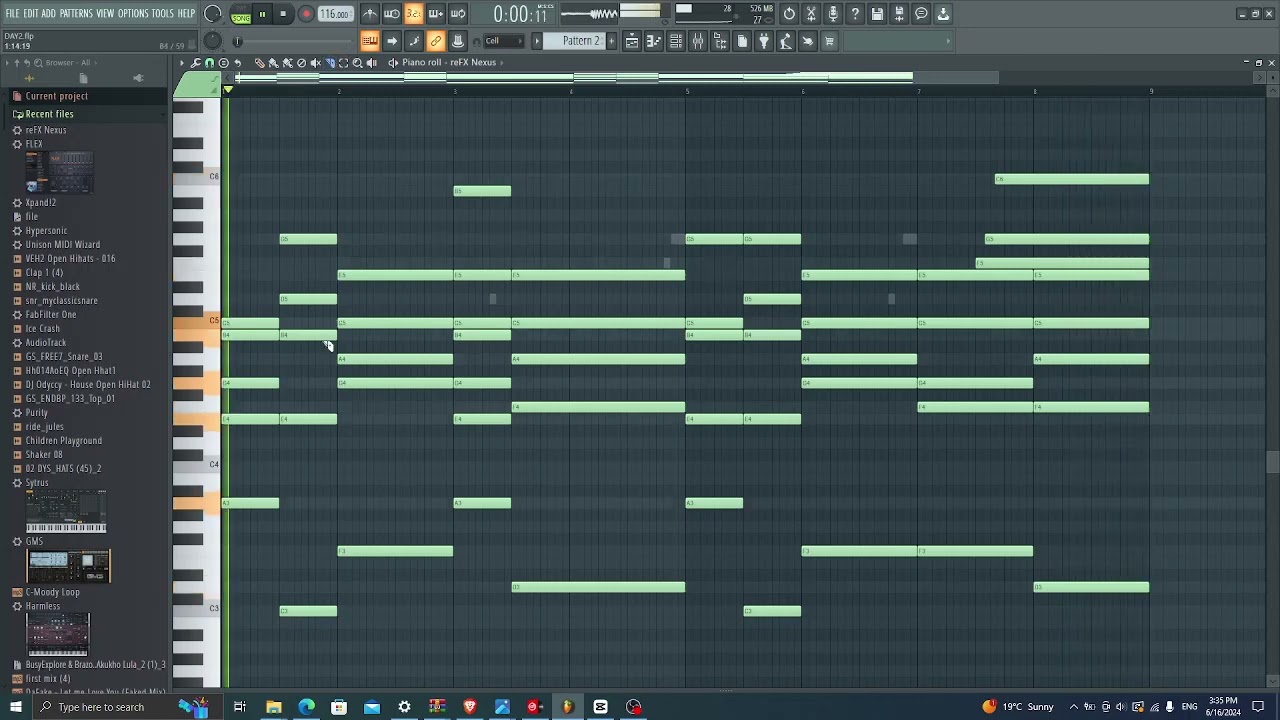Select the piano roll select tool
Viewport: 1280px width, 720px height.
[343, 63]
